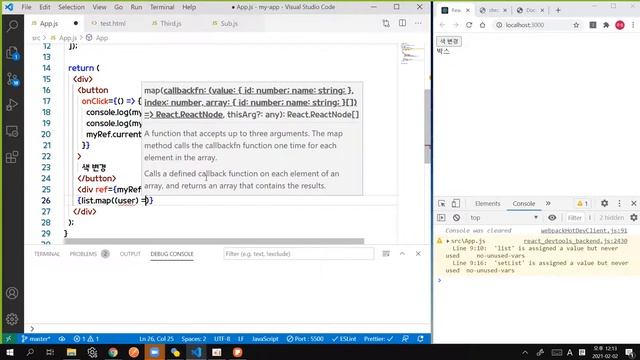Open editor More Actions ellipsis
640x360 pixels.
[x=418, y=23]
